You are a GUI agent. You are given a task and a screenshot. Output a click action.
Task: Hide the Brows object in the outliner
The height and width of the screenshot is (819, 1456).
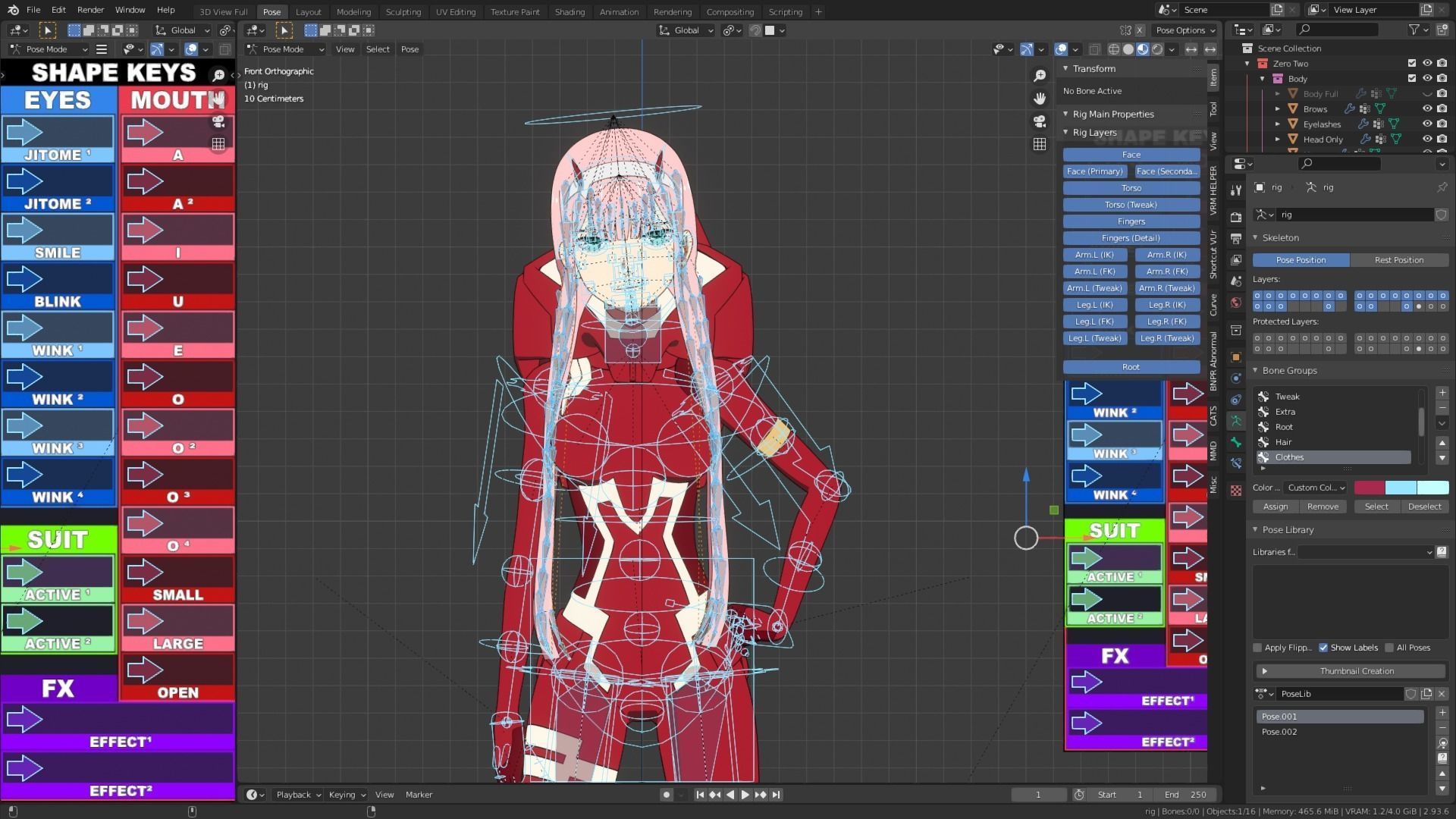1426,109
